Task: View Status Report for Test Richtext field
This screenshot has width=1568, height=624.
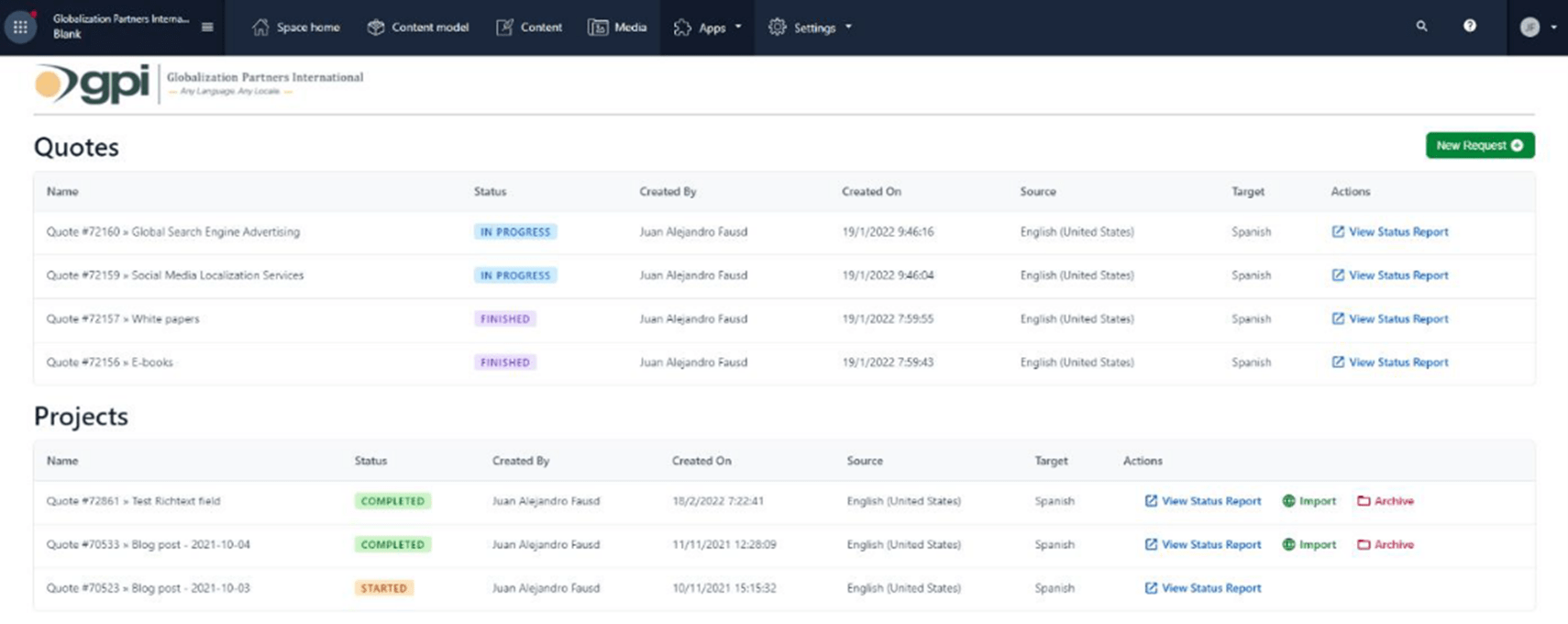Action: (1203, 501)
